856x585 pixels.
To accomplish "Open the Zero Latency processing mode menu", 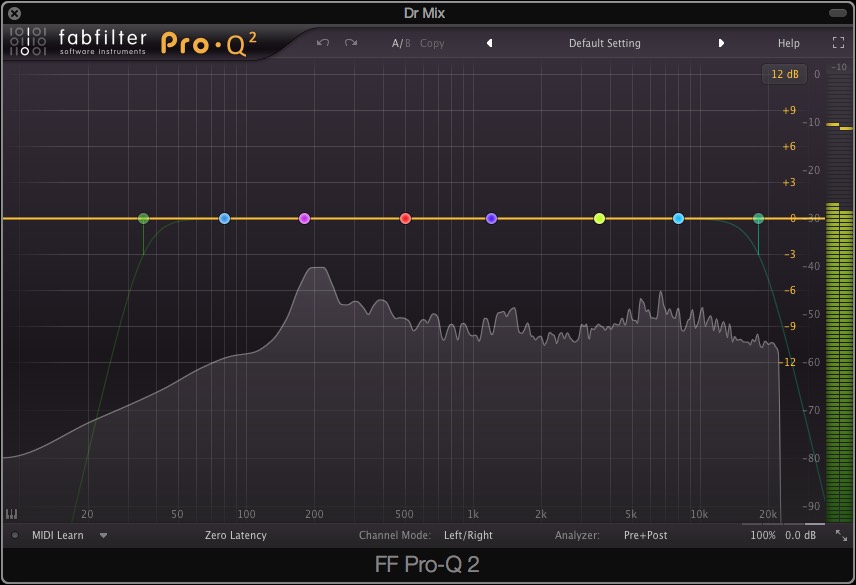I will click(236, 535).
